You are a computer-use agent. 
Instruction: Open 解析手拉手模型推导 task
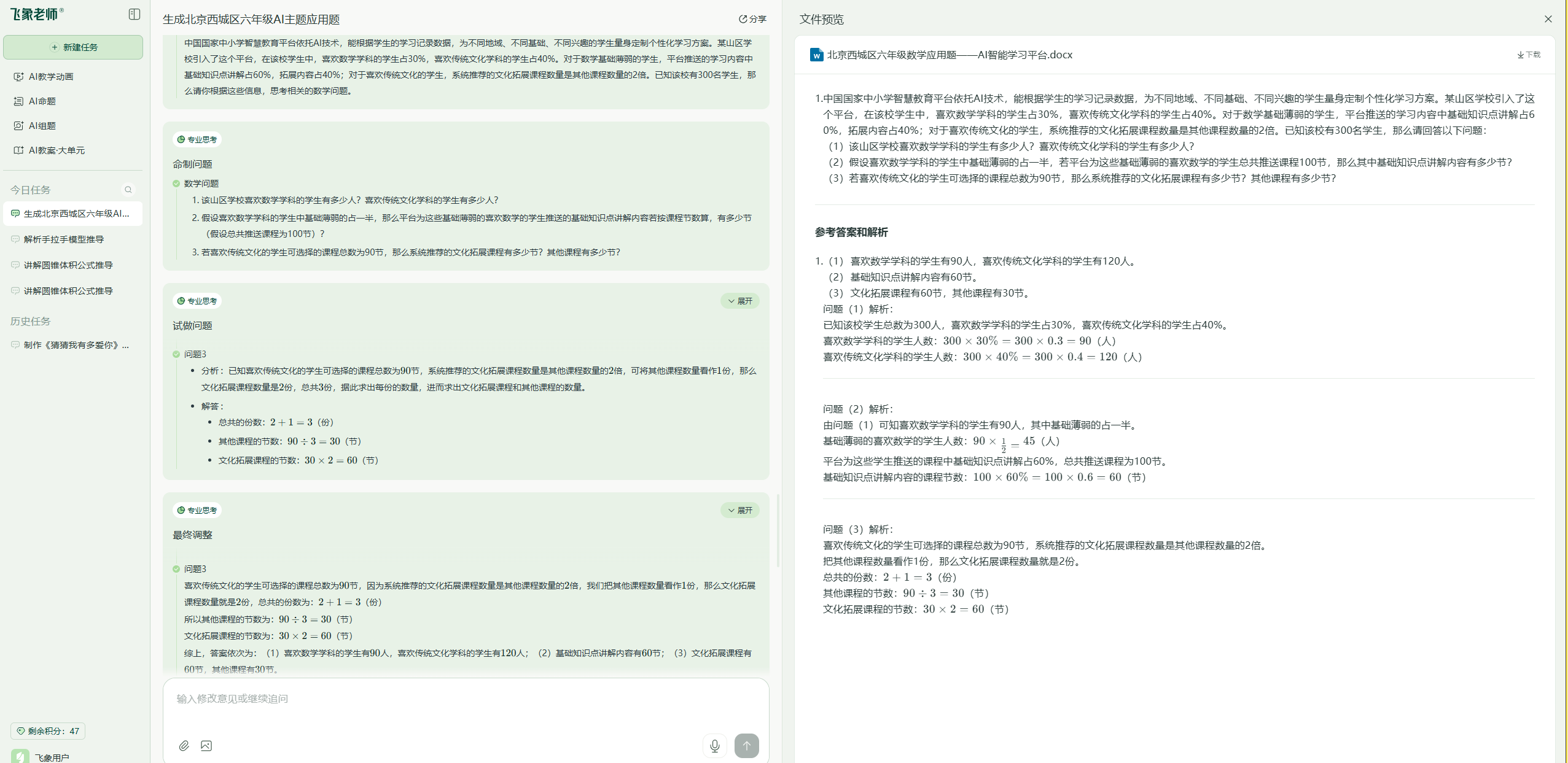64,239
